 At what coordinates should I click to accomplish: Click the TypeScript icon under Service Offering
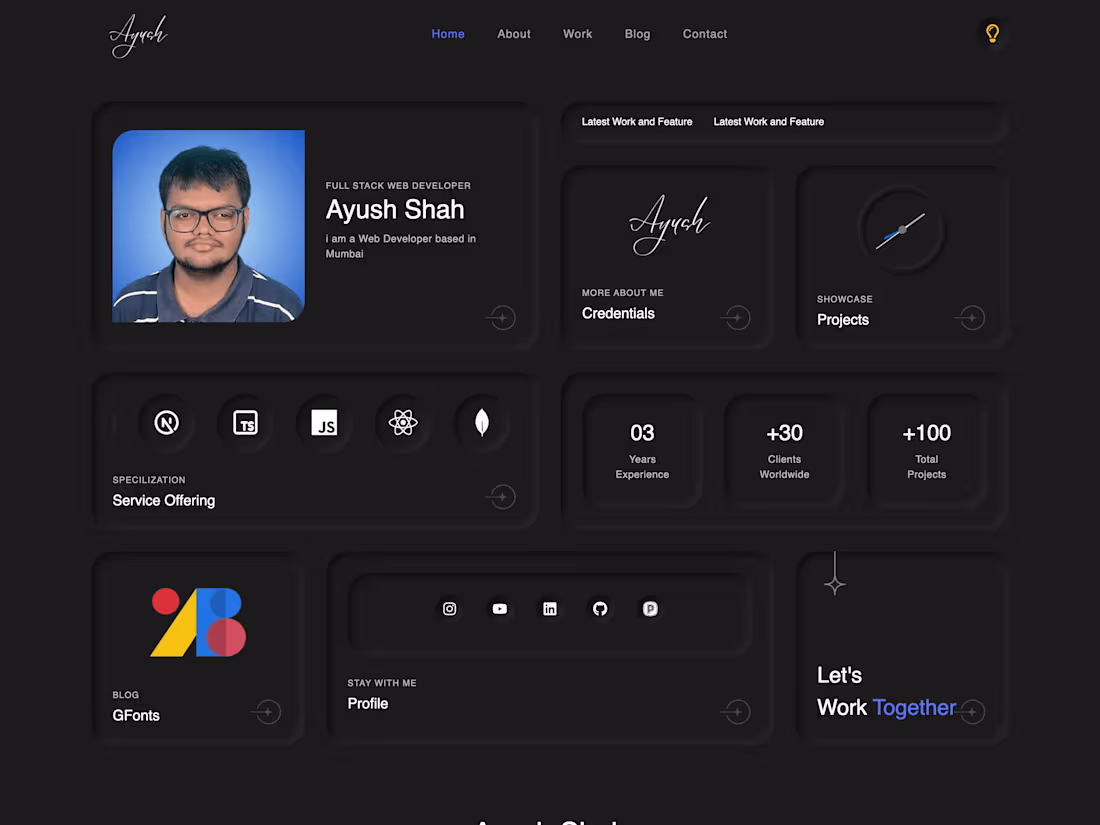(x=245, y=423)
